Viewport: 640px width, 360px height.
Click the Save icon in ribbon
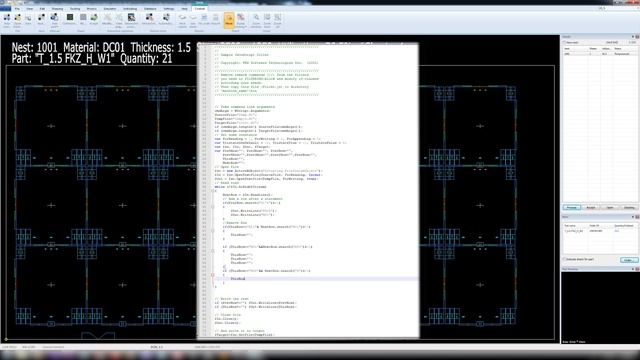pyautogui.click(x=28, y=19)
